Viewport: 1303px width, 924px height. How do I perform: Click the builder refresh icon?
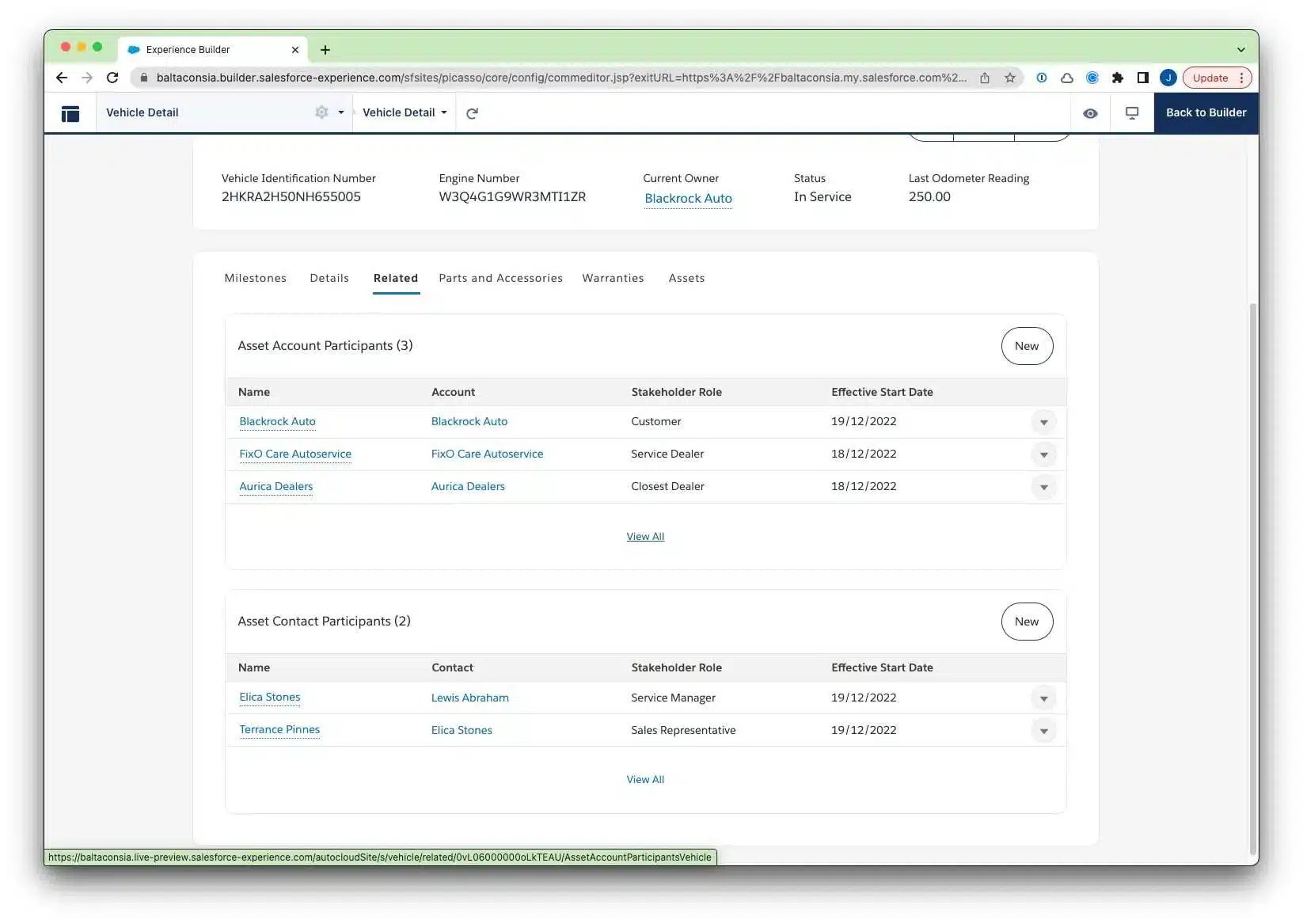473,113
